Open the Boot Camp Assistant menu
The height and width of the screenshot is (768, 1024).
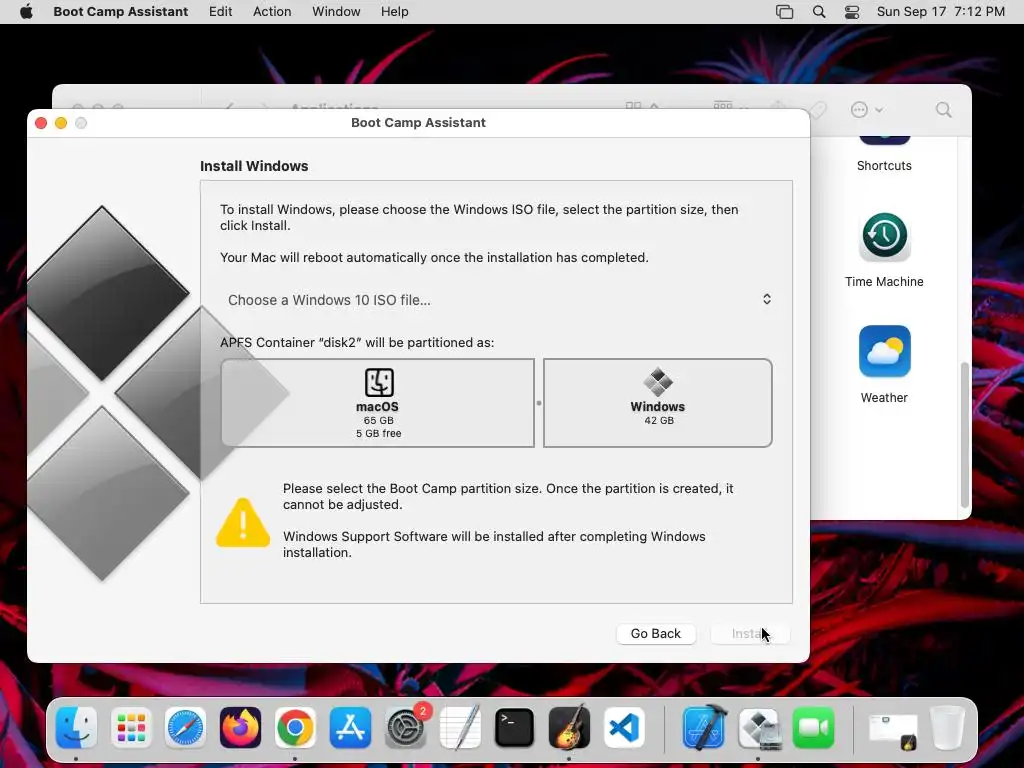[x=121, y=11]
